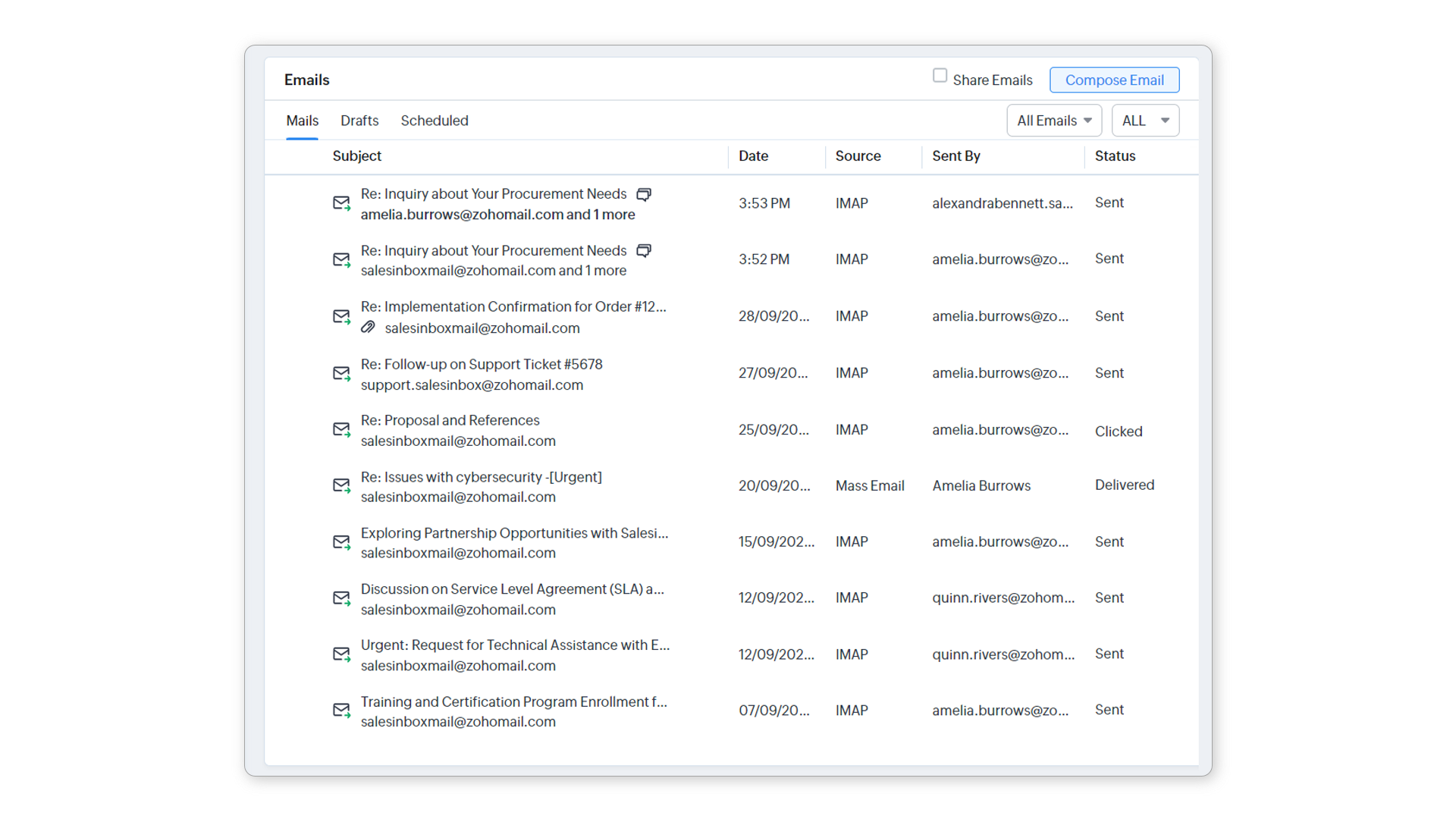Enable the Share Emails checkbox
This screenshot has height=819, width=1456.
pyautogui.click(x=940, y=76)
